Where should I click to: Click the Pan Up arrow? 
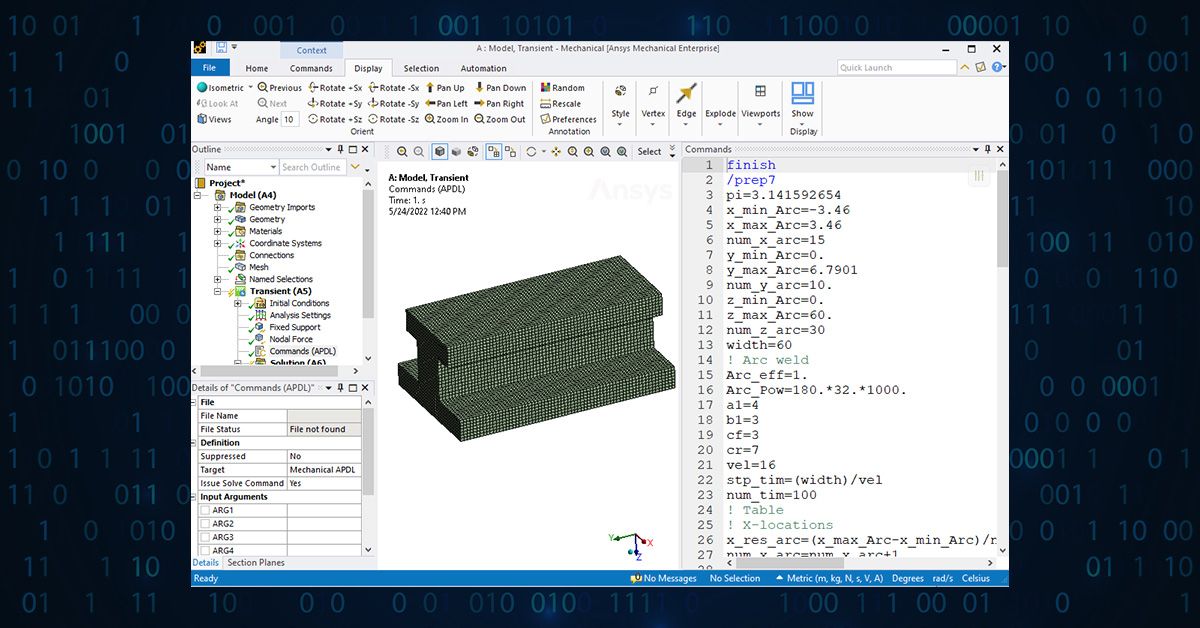click(430, 88)
